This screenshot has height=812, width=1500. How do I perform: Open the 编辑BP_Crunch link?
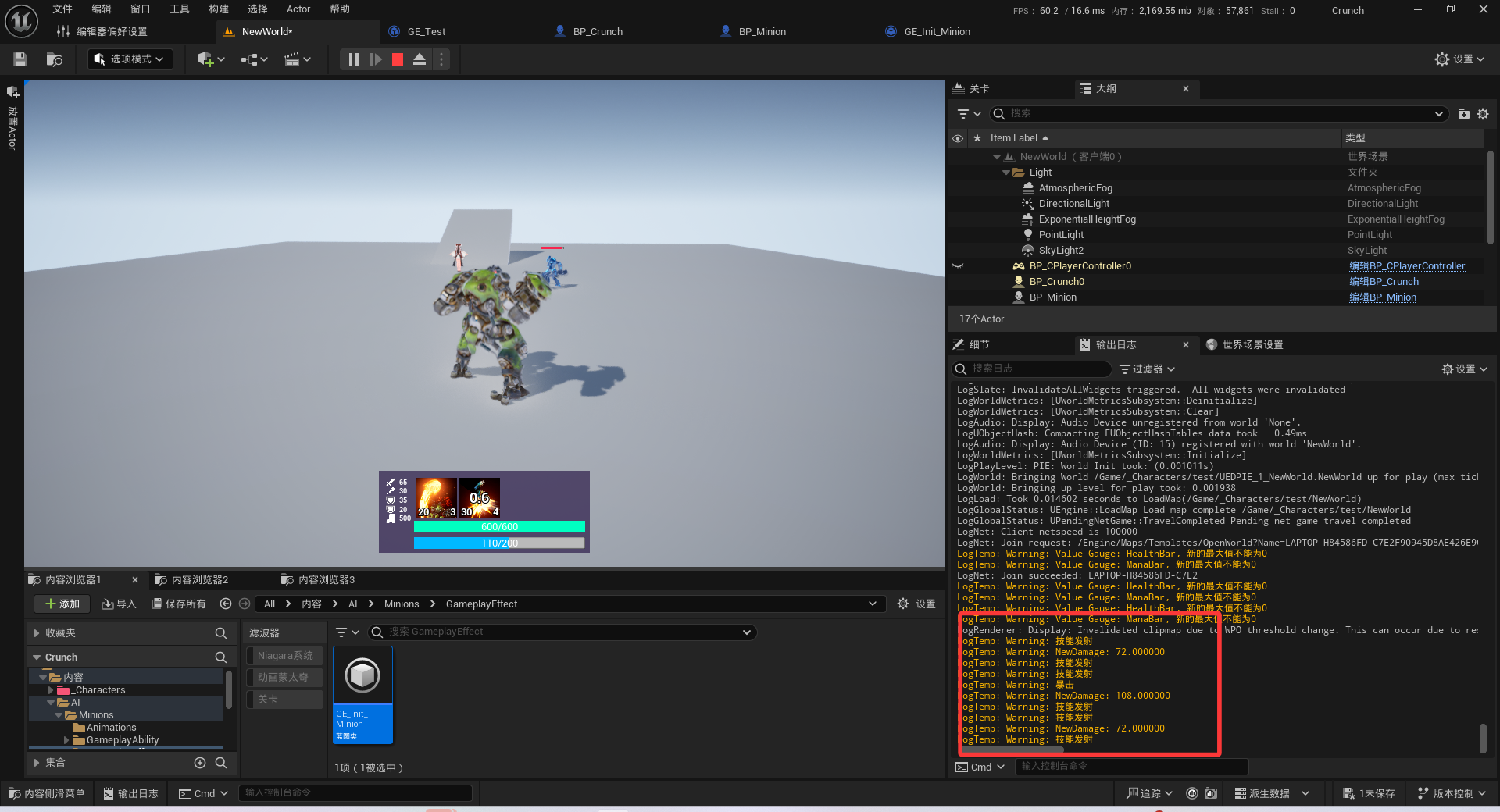(1384, 282)
